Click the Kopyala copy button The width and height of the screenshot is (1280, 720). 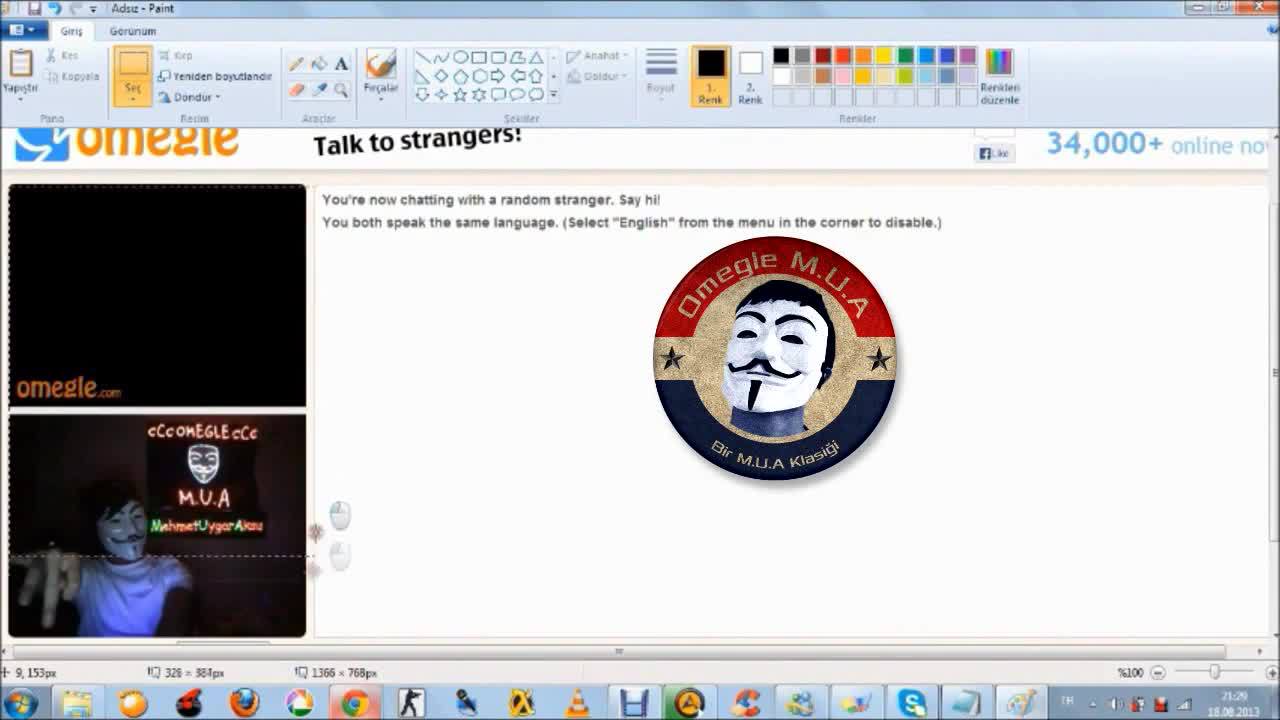72,76
